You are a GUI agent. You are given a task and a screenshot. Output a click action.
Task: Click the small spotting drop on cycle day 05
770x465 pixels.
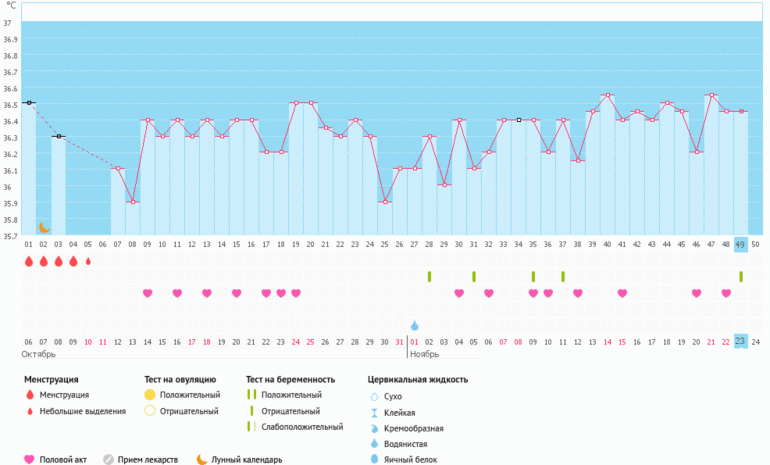[88, 262]
